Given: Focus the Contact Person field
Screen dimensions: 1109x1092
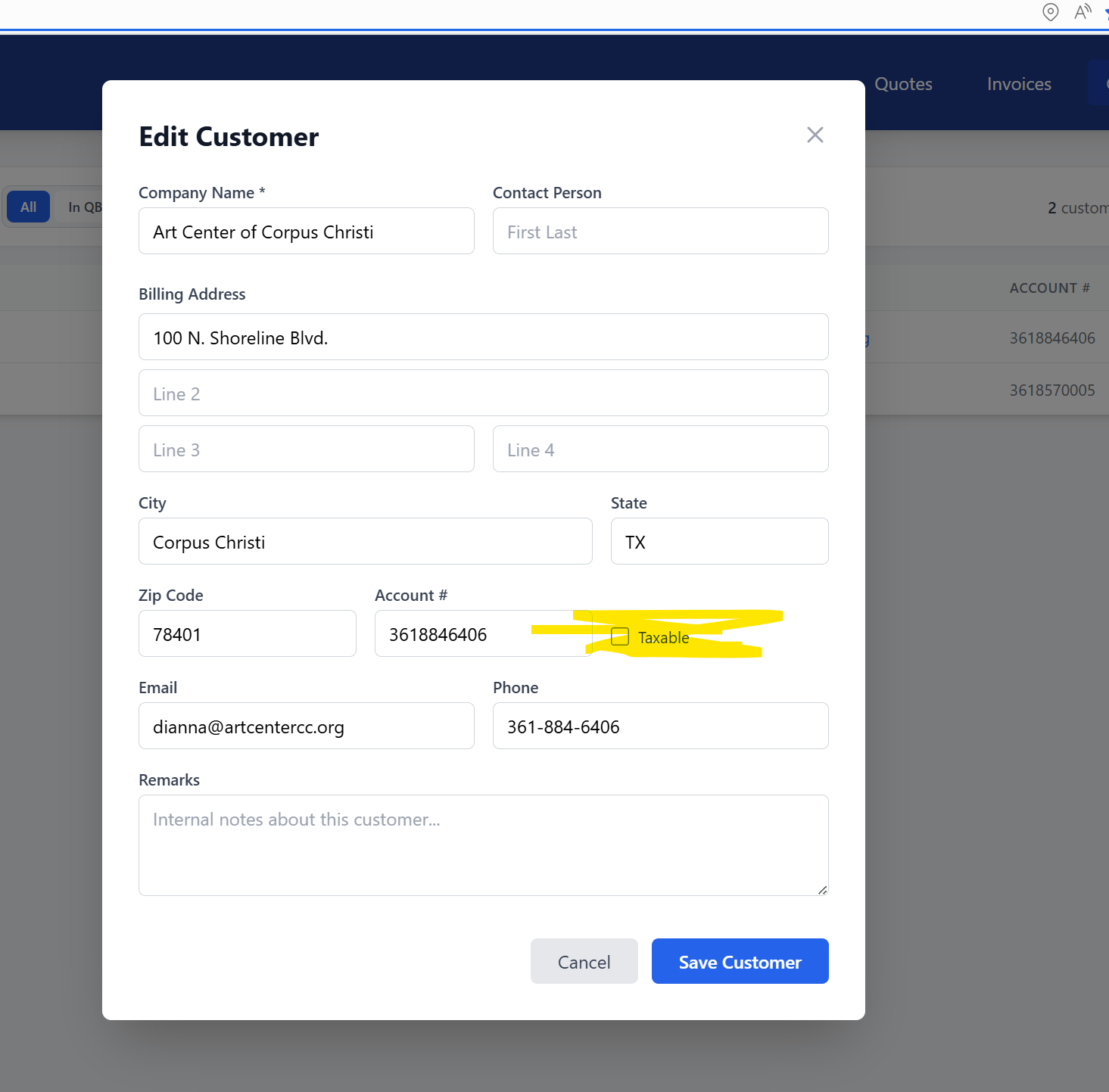Looking at the screenshot, I should pyautogui.click(x=660, y=232).
